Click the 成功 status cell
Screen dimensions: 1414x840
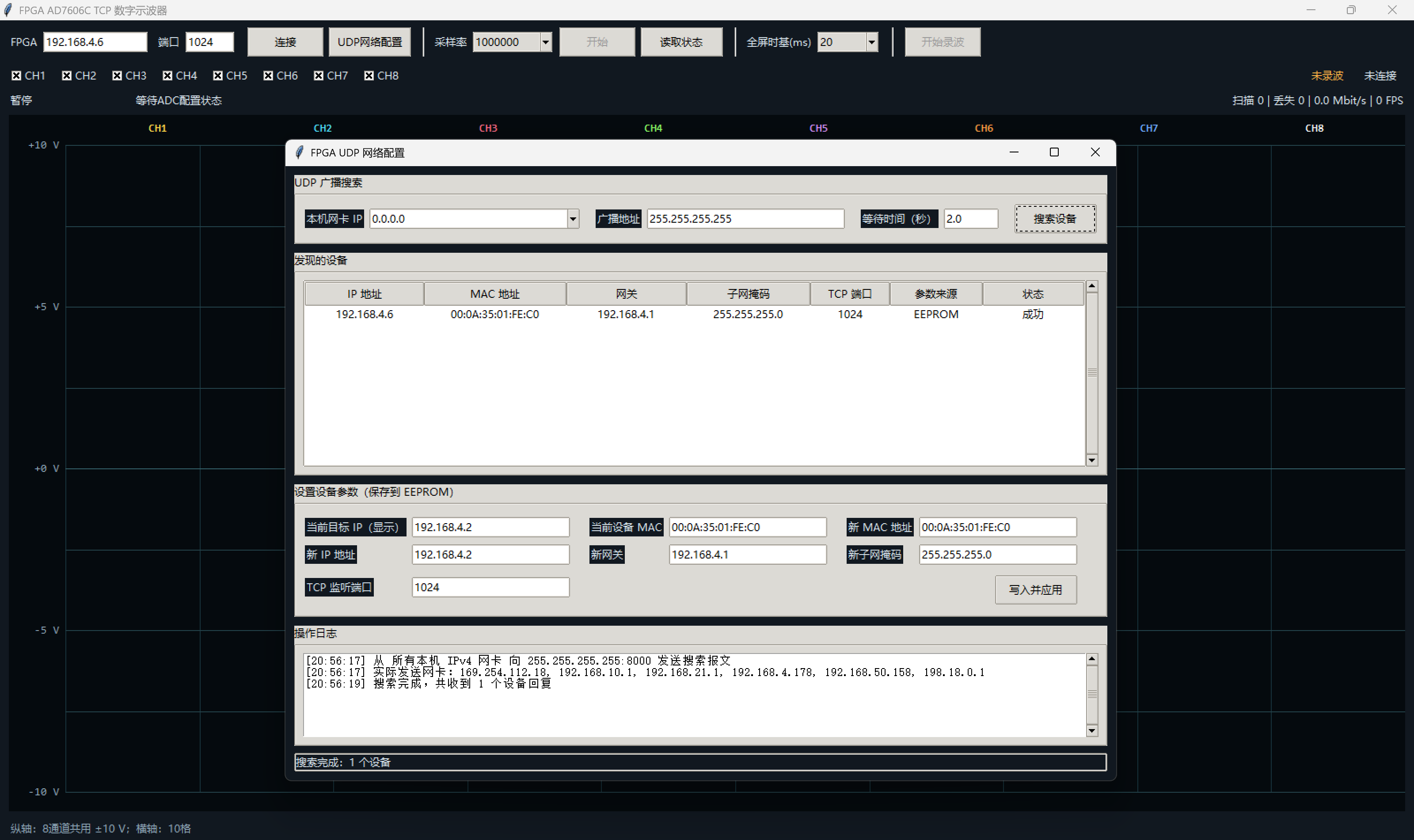1033,314
